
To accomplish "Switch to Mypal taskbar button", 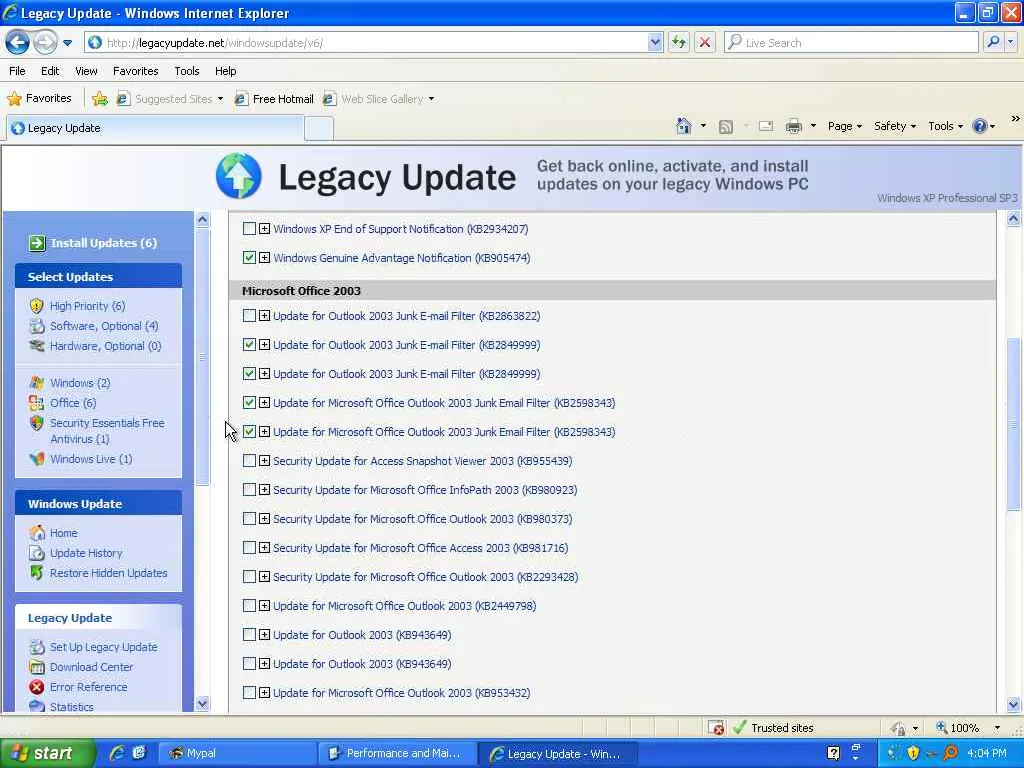I will [x=237, y=753].
